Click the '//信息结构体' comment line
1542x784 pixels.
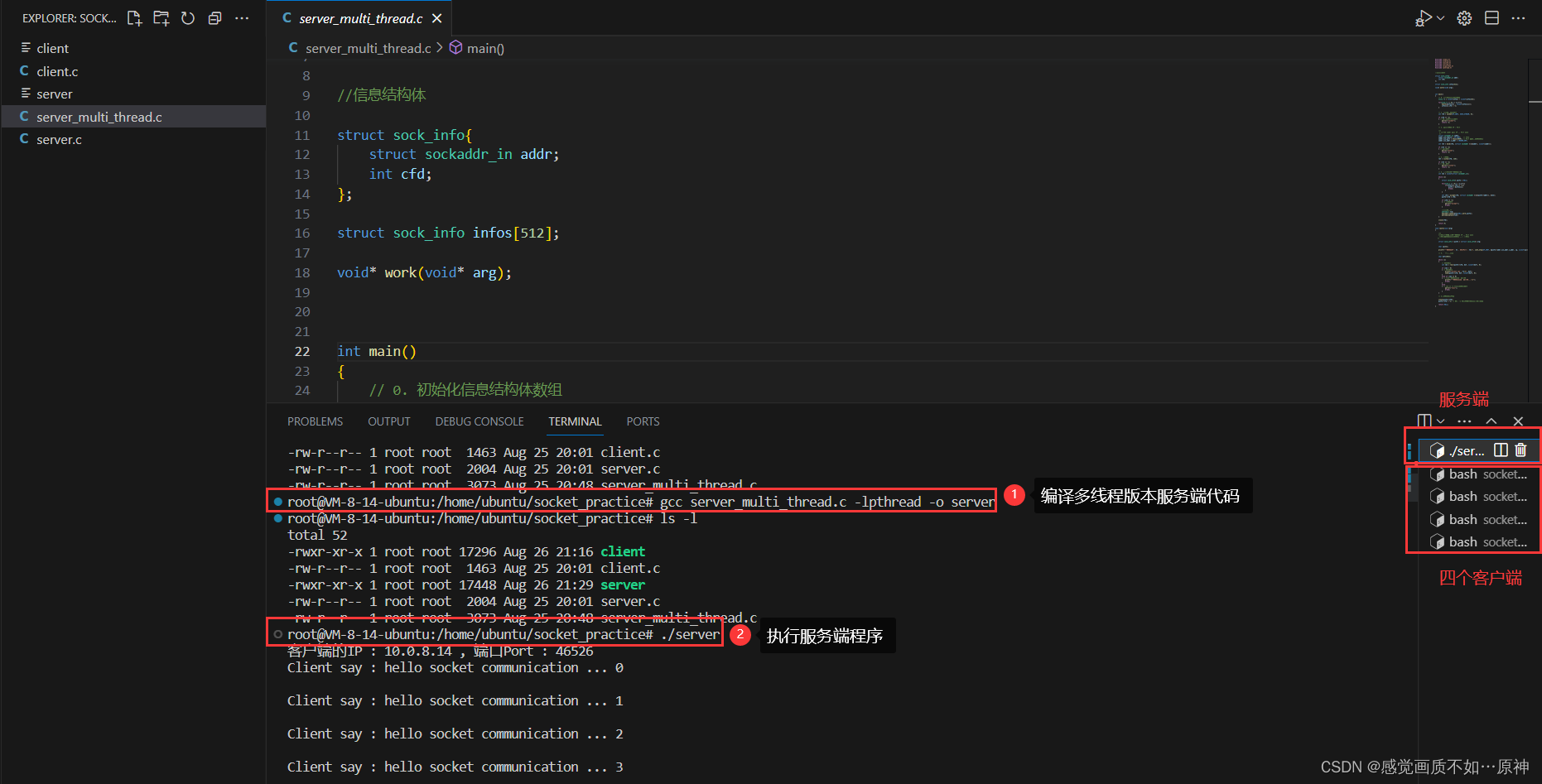tap(382, 95)
